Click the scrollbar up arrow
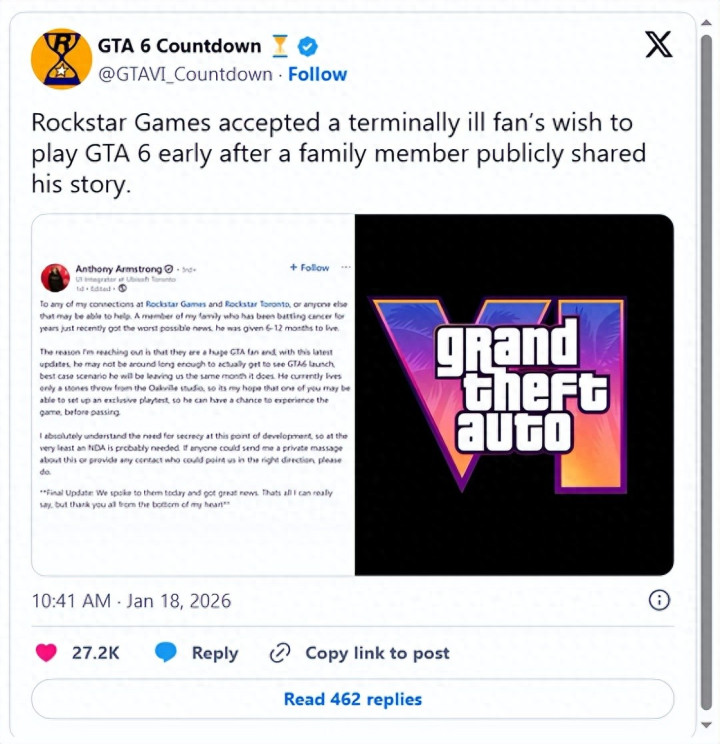Screen dimensions: 720x744 pyautogui.click(x=706, y=22)
